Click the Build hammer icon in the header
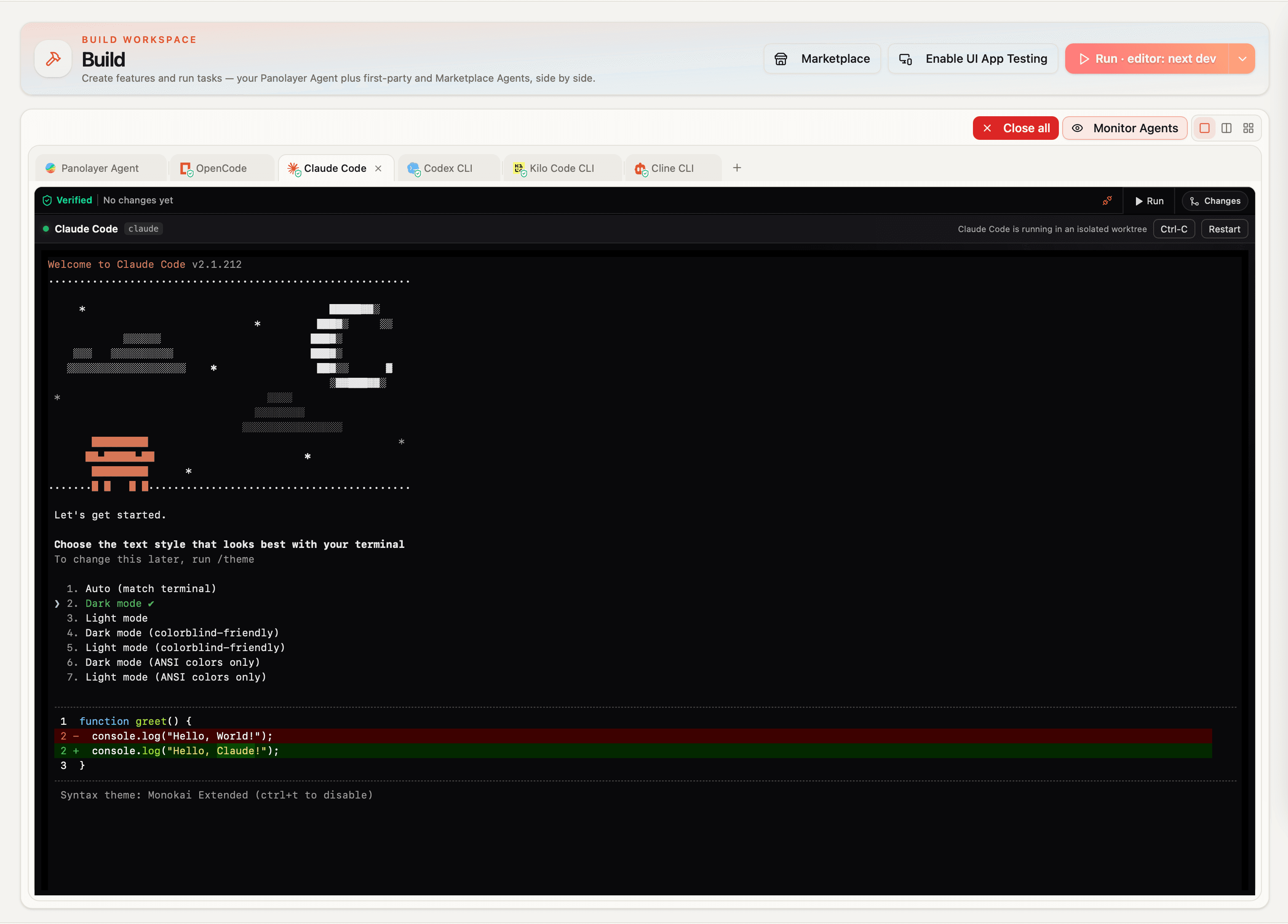This screenshot has height=924, width=1288. 53,59
